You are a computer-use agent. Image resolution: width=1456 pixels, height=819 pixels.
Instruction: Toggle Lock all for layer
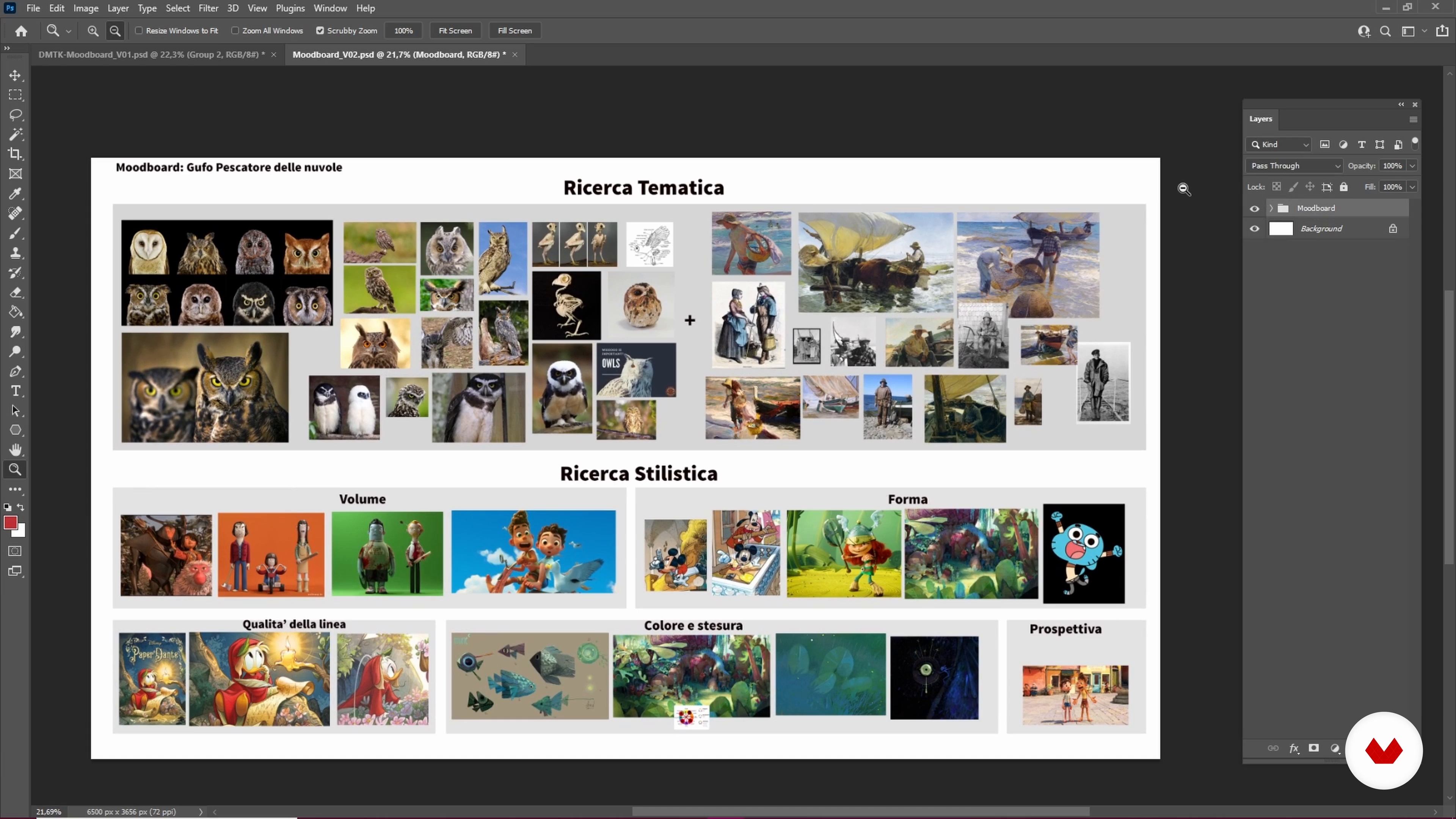(x=1343, y=187)
